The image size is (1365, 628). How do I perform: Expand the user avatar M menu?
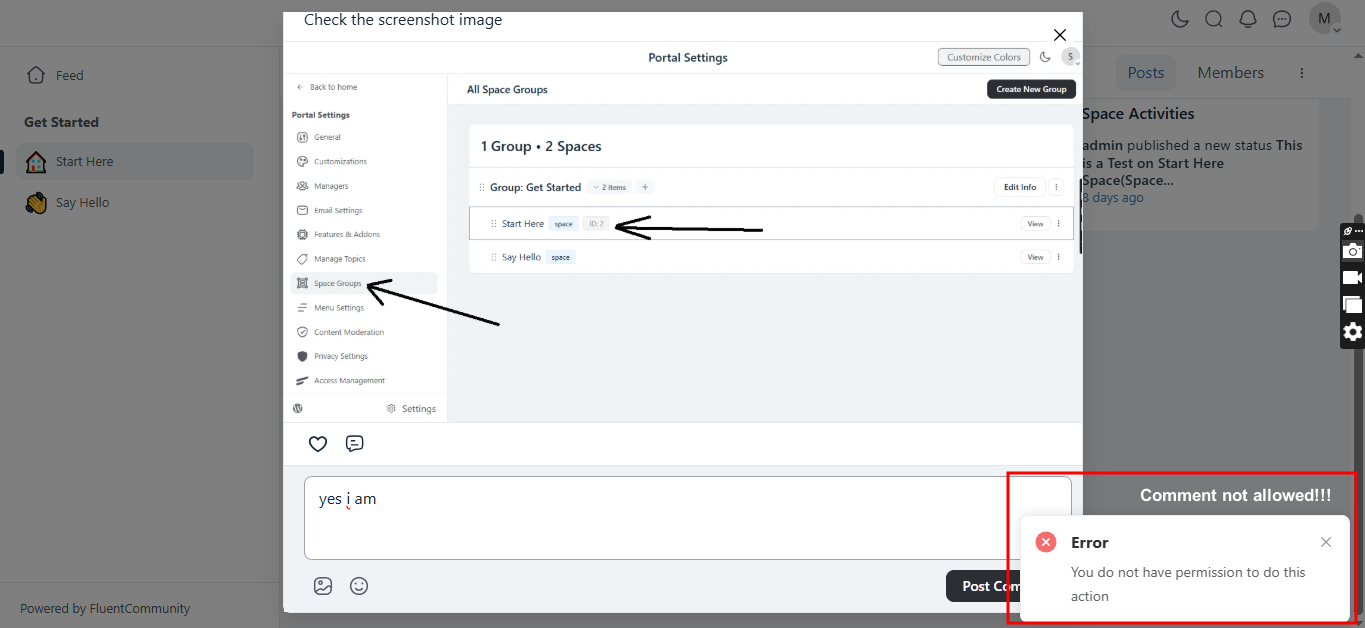[x=1325, y=19]
